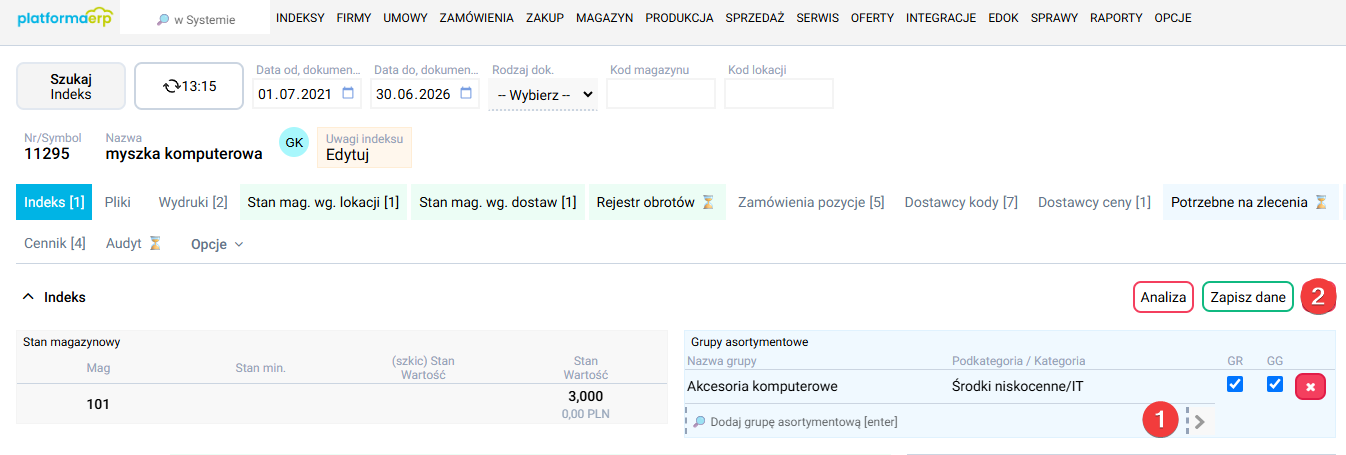Click the Kod magazynu input field
Screen dimensions: 1346x455
(x=661, y=93)
